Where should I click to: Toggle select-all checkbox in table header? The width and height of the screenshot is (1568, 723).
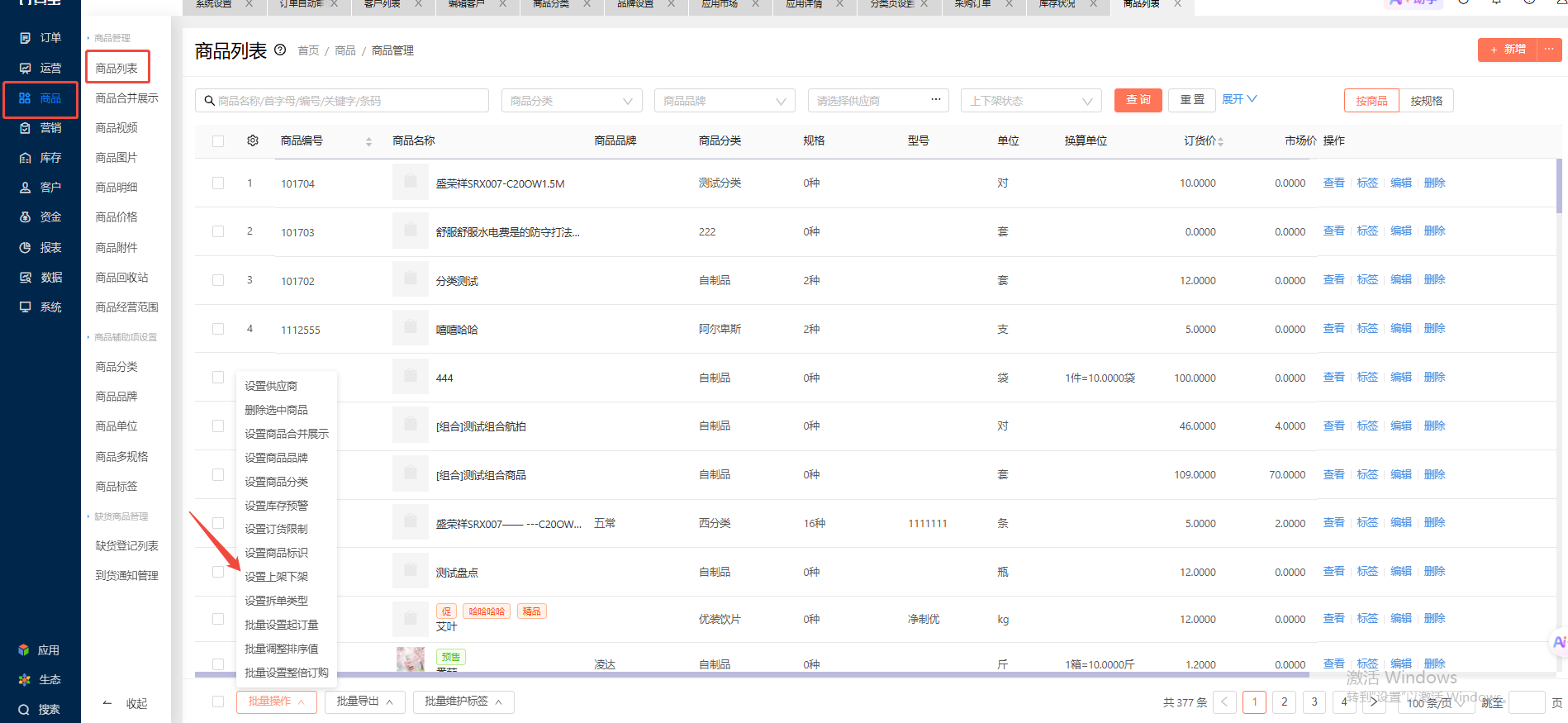coord(218,141)
